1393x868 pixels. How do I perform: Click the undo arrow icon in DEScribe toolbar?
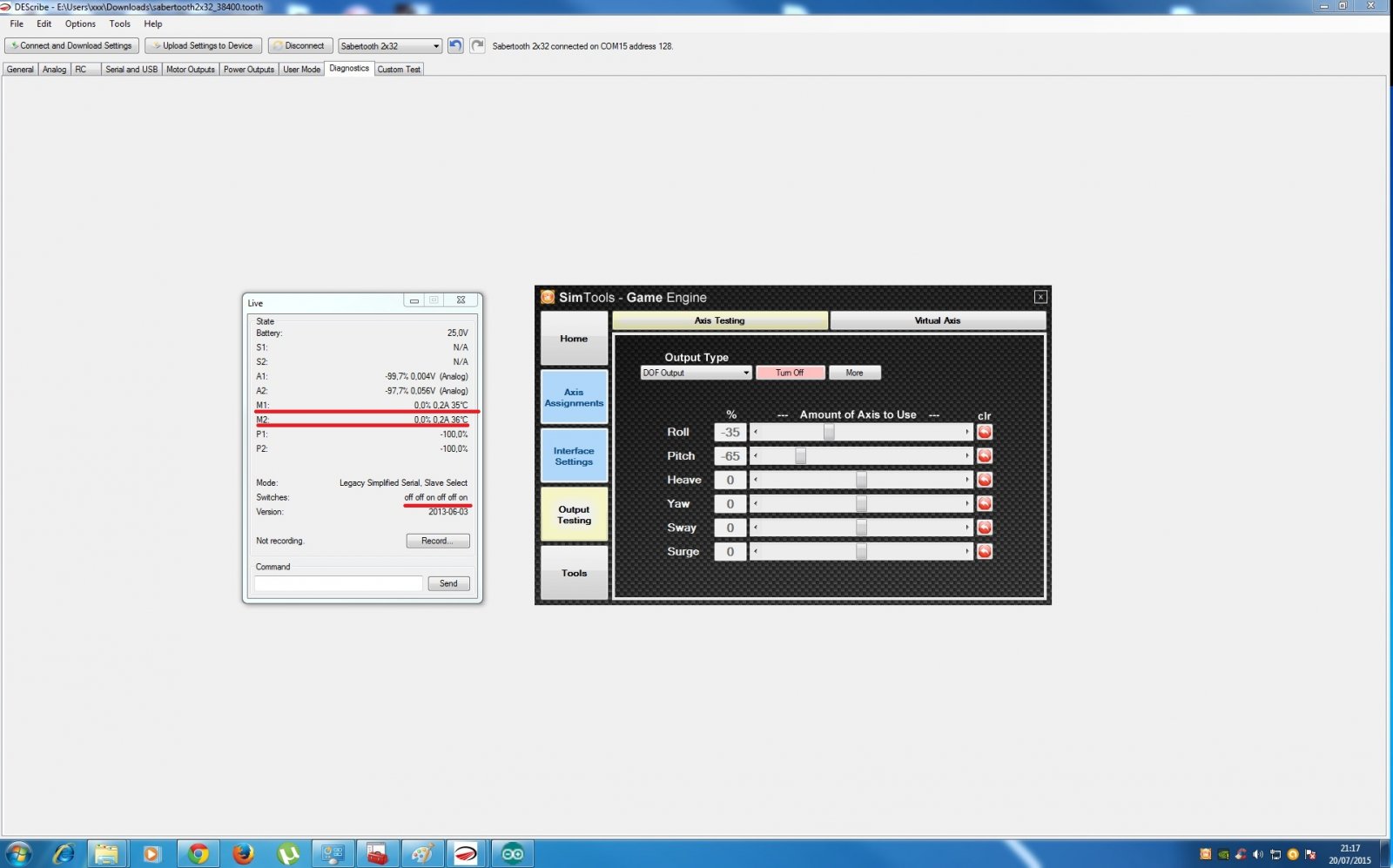point(455,45)
